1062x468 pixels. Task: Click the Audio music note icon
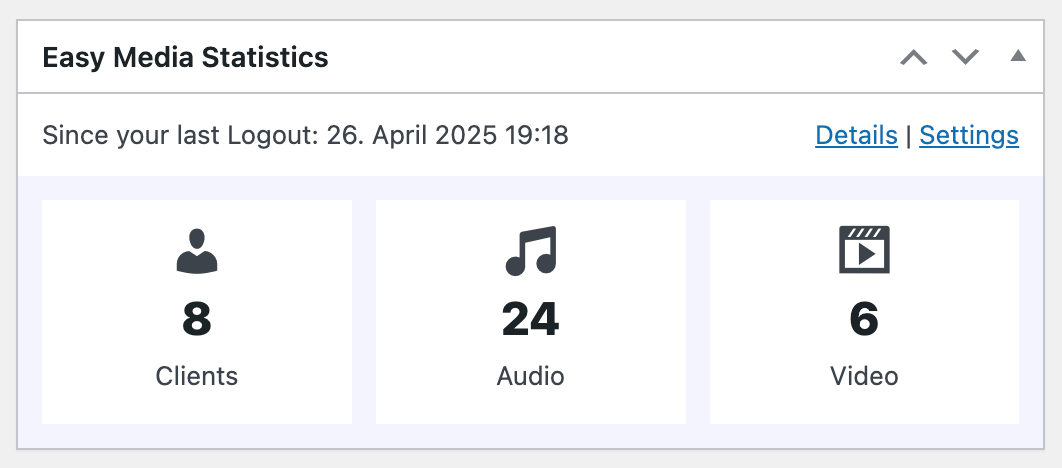point(530,251)
